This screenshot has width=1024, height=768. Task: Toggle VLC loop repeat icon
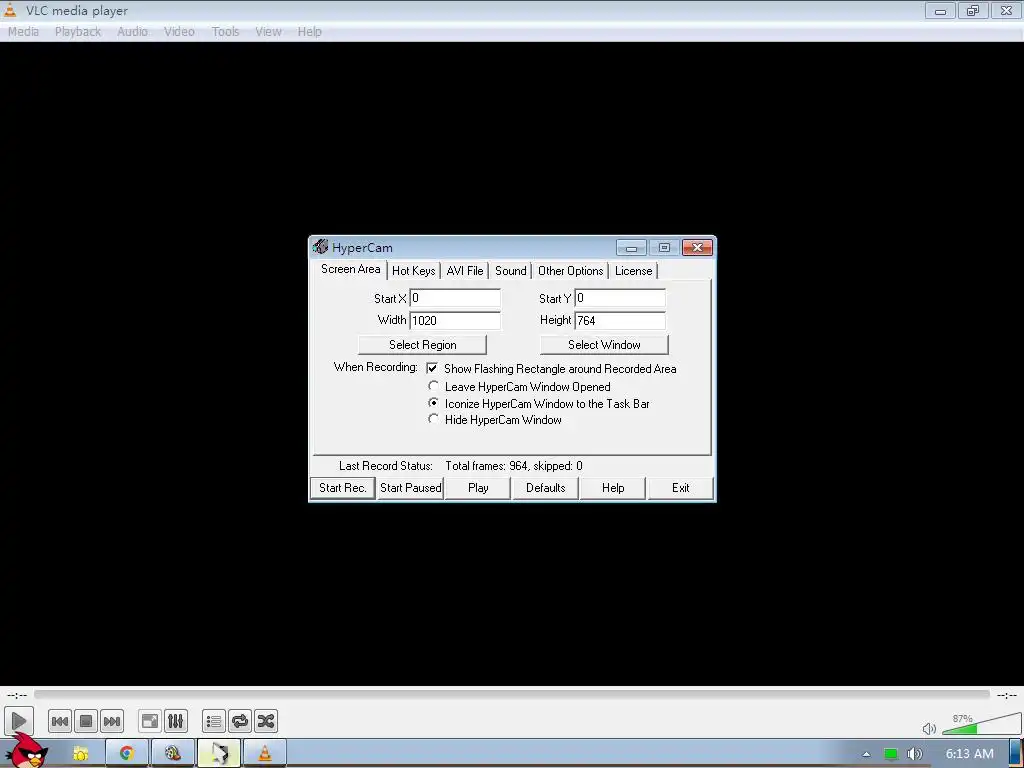(240, 721)
